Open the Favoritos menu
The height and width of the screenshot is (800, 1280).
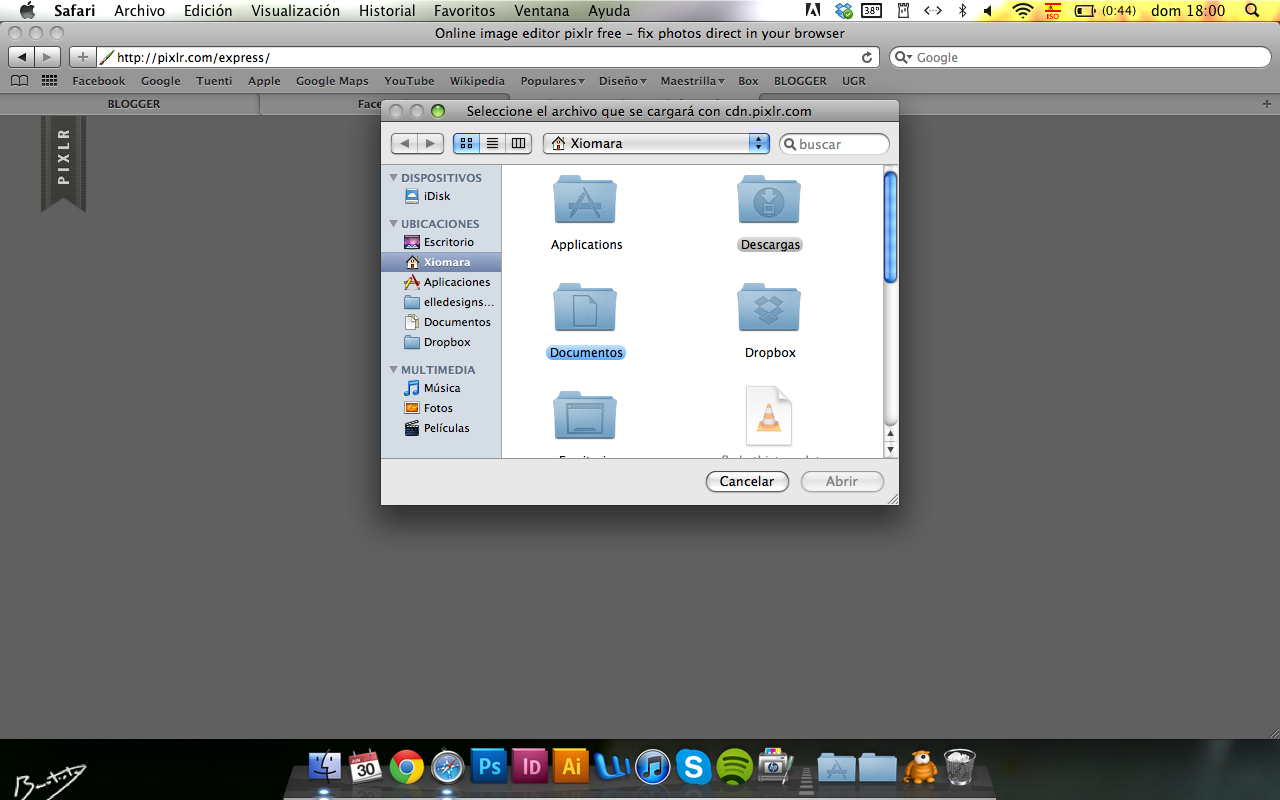464,11
